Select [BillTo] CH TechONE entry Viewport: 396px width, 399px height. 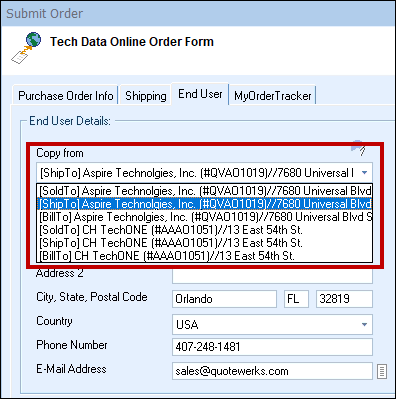pyautogui.click(x=205, y=256)
